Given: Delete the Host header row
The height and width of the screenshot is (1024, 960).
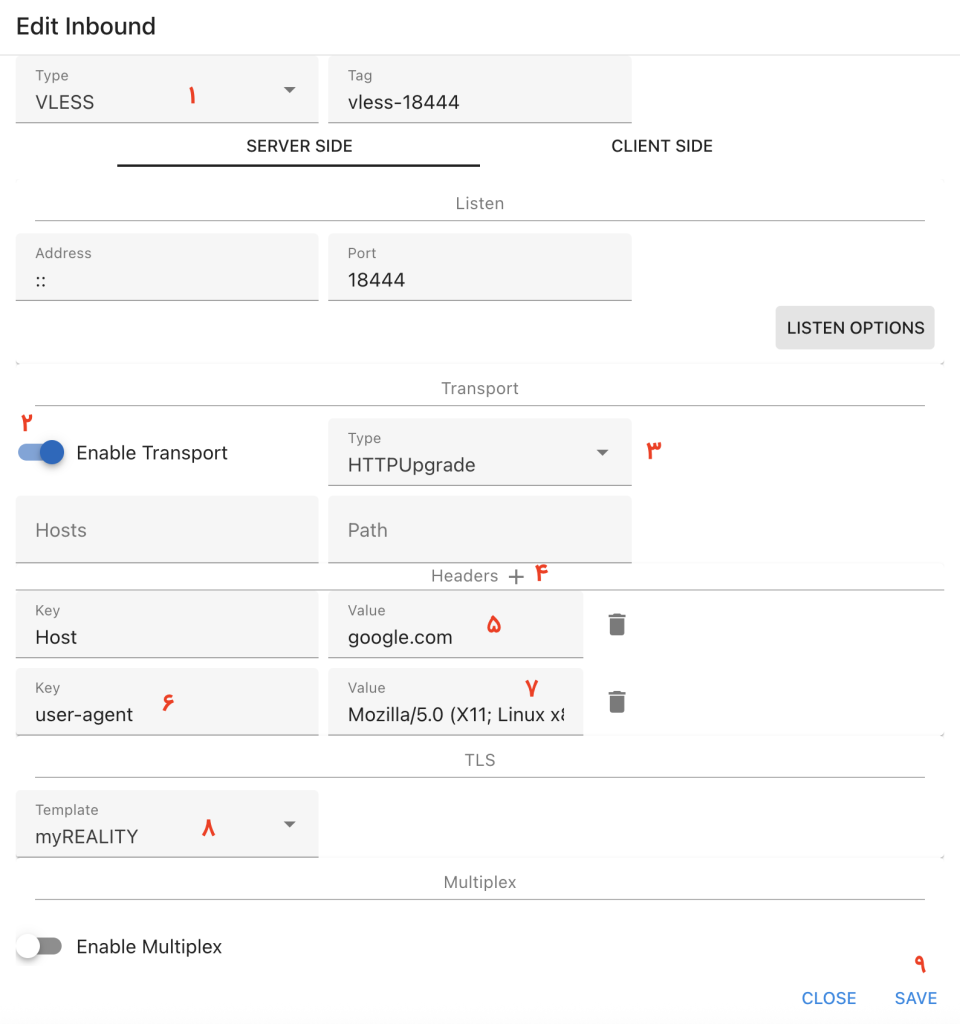Looking at the screenshot, I should tap(617, 625).
